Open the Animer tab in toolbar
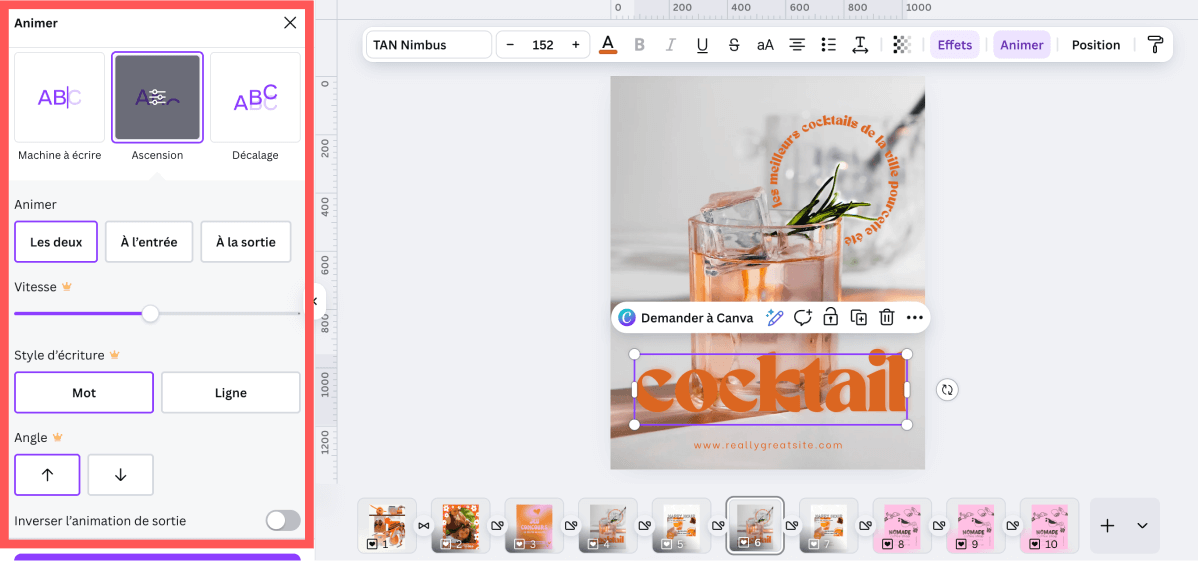The width and height of the screenshot is (1200, 561). coord(1022,45)
